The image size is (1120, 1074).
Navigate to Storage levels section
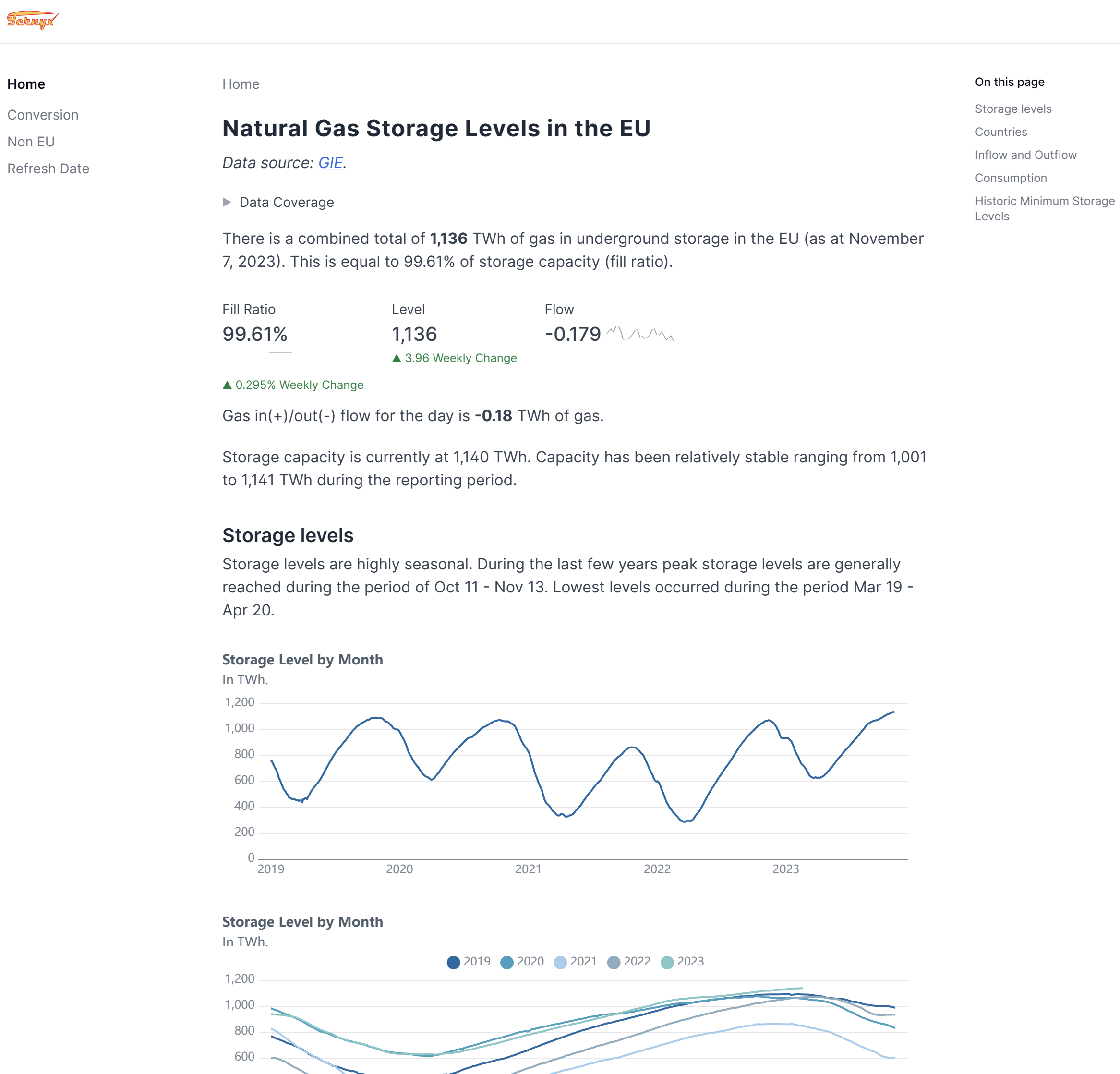pos(1013,108)
